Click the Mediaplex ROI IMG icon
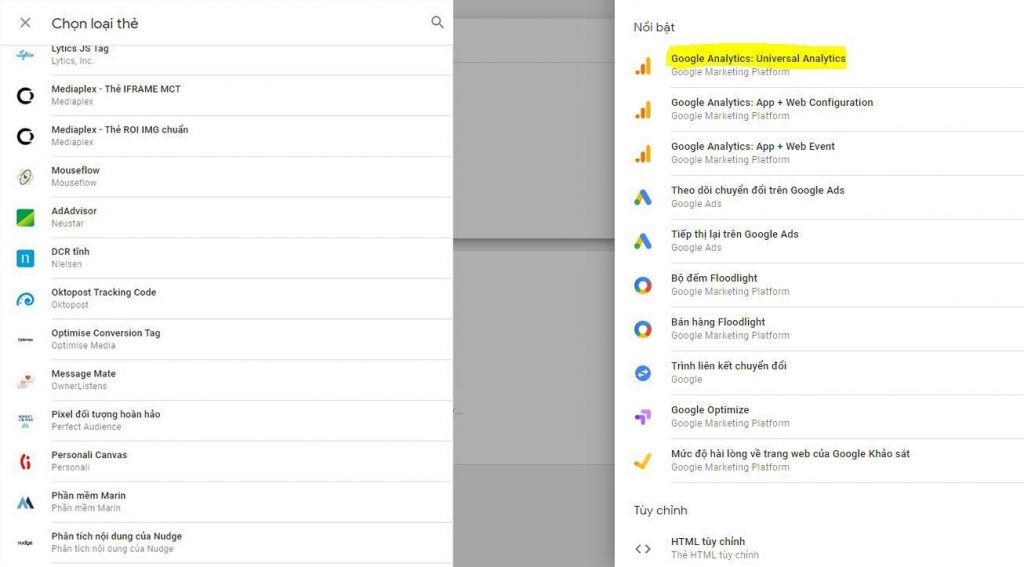The image size is (1024, 567). (x=25, y=136)
